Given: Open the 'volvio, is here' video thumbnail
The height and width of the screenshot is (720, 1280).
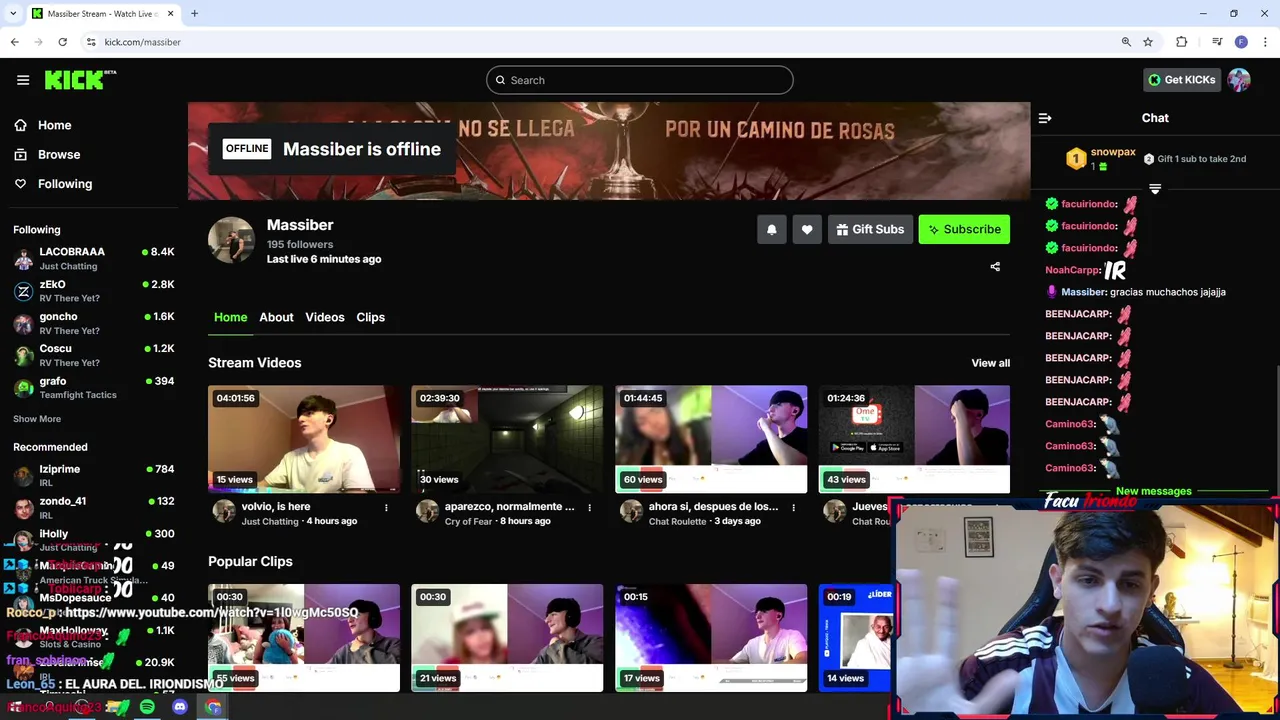Looking at the screenshot, I should (x=304, y=439).
